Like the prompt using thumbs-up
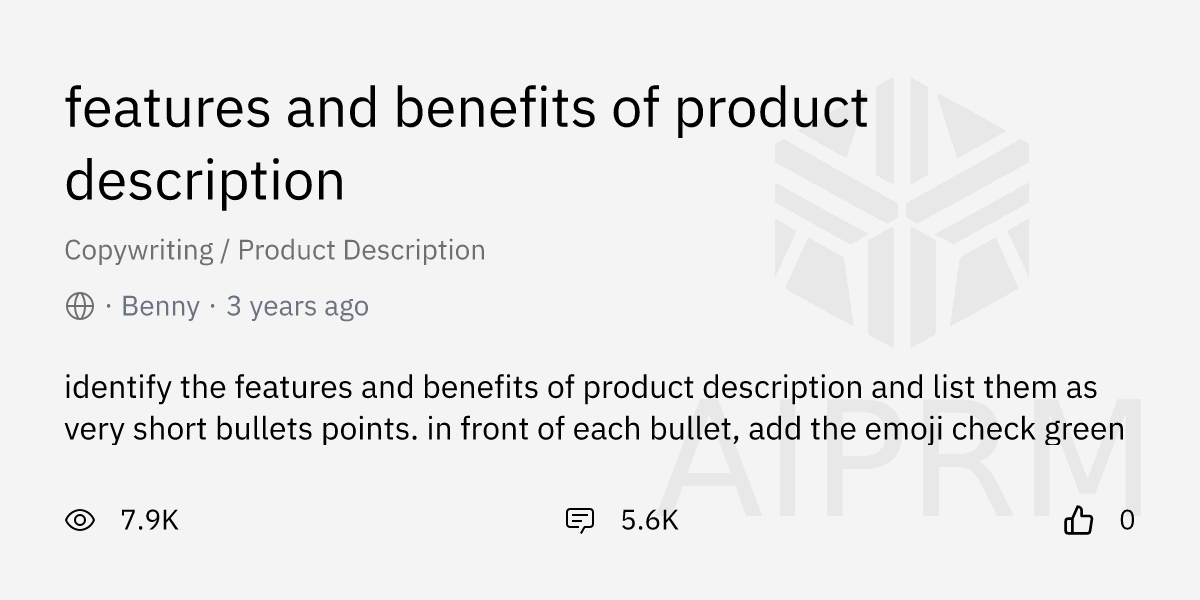Screen dimensions: 1200x600 (1080, 520)
